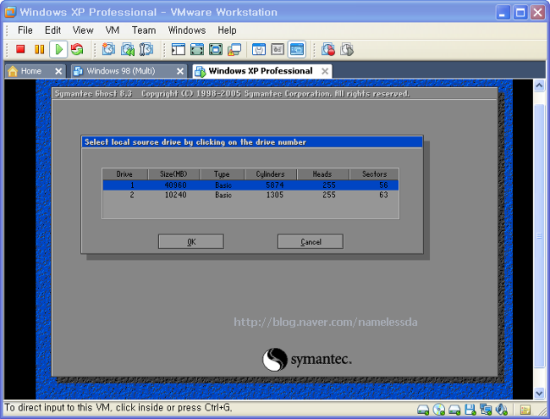Click the vertical scrollbar up arrow

click(x=539, y=86)
